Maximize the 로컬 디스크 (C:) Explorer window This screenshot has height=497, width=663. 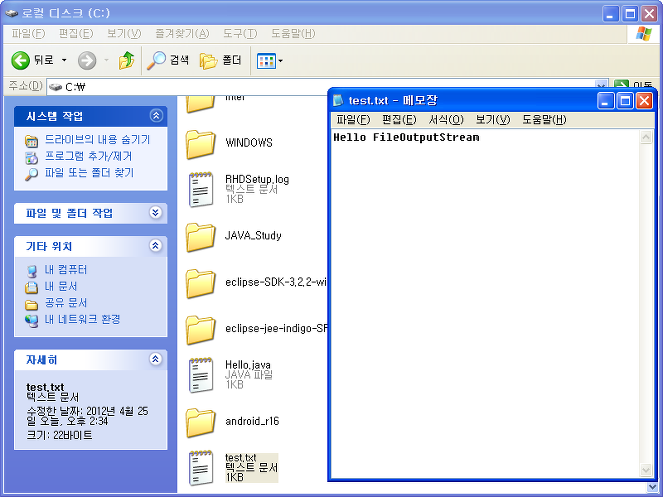pos(630,14)
